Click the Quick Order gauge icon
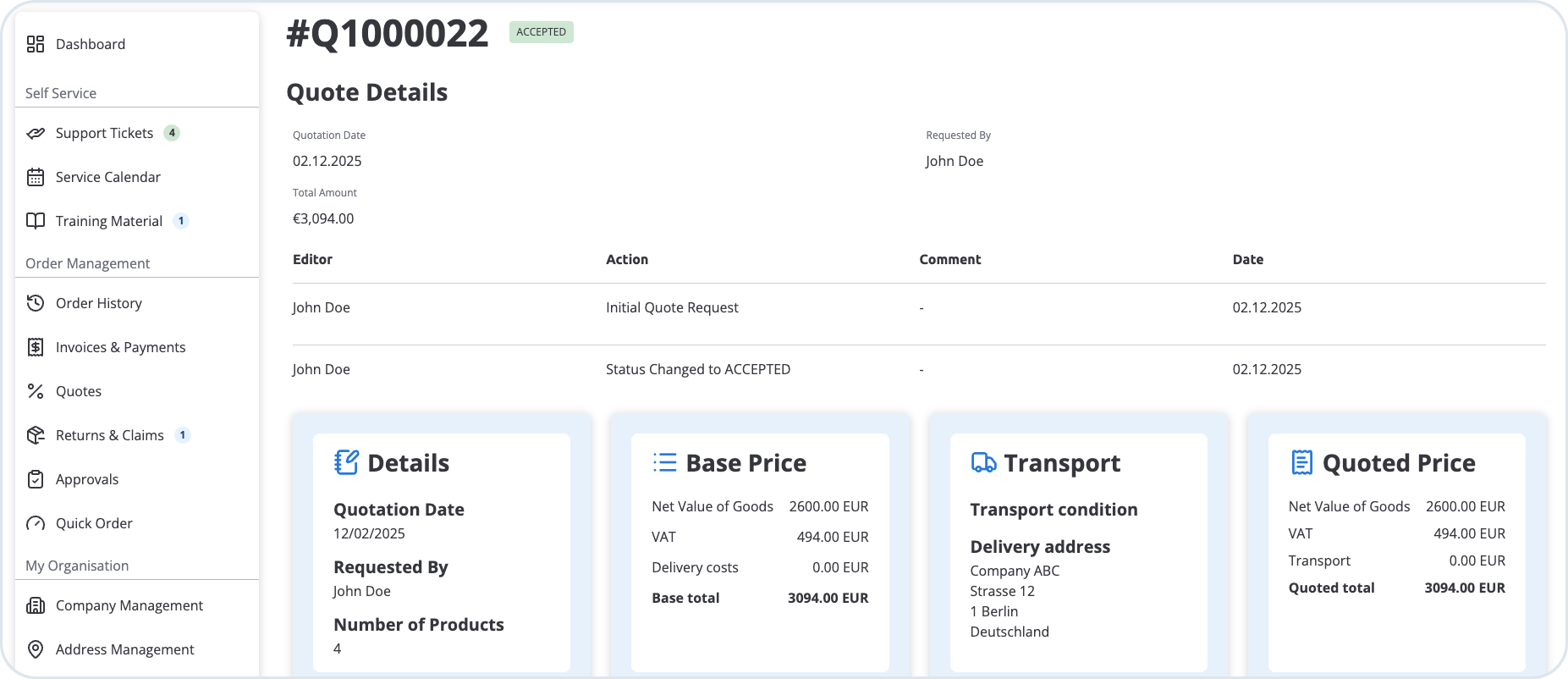This screenshot has width=1568, height=679. [36, 523]
